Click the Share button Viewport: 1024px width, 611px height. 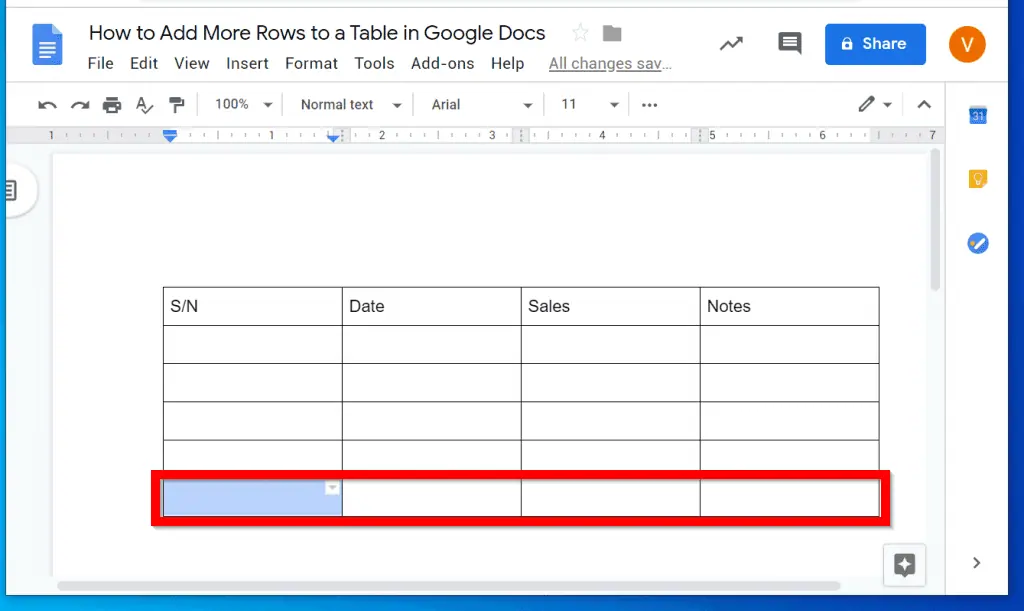pyautogui.click(x=875, y=43)
